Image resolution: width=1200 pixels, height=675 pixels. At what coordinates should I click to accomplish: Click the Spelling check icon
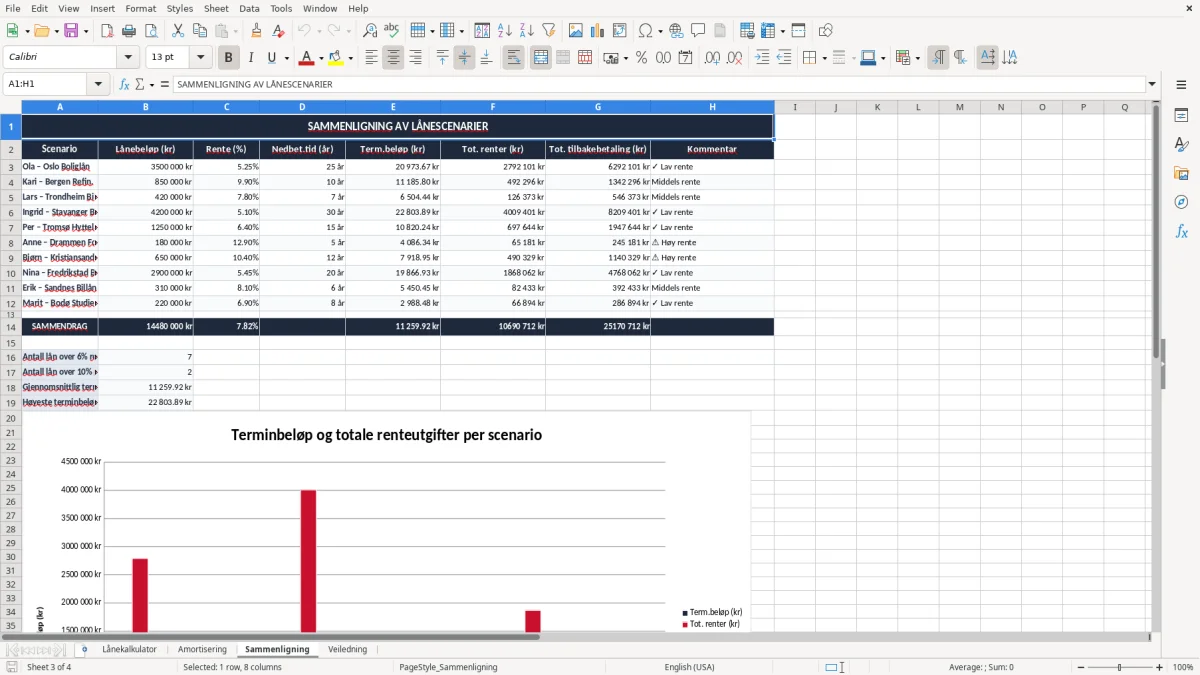pyautogui.click(x=392, y=31)
